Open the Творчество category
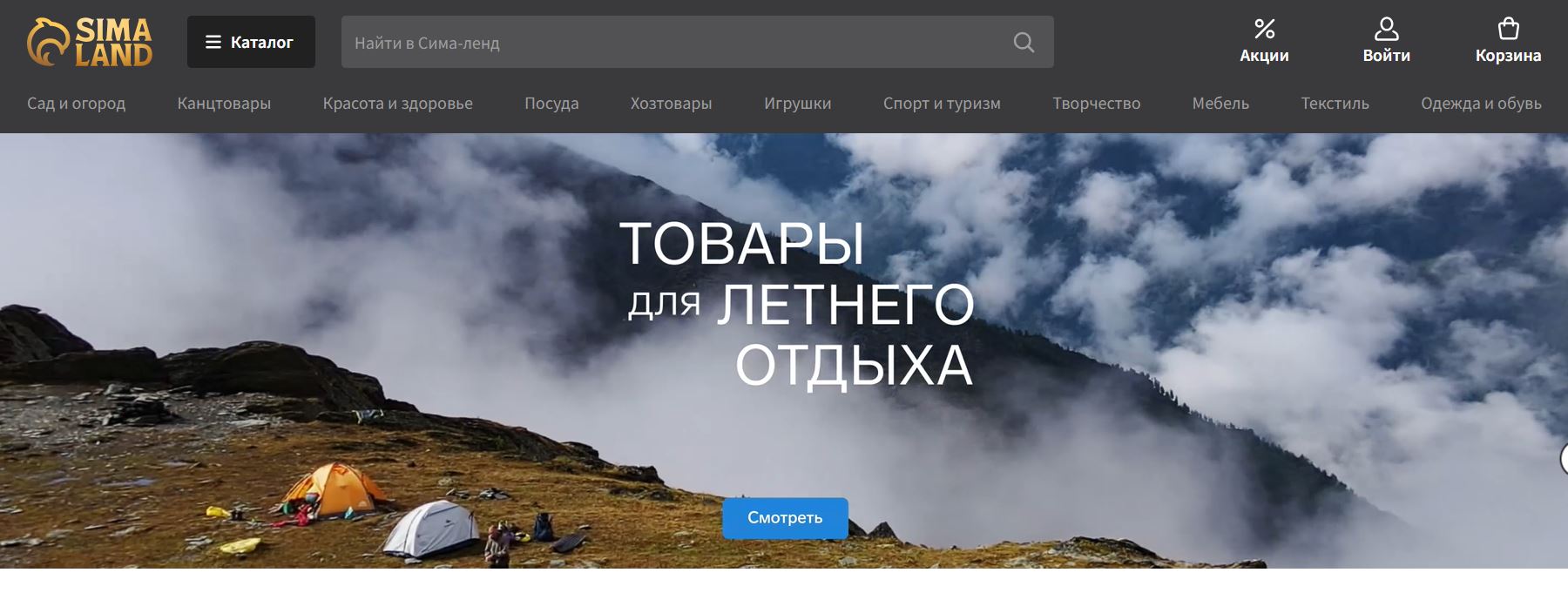Image resolution: width=1568 pixels, height=613 pixels. coord(1096,103)
